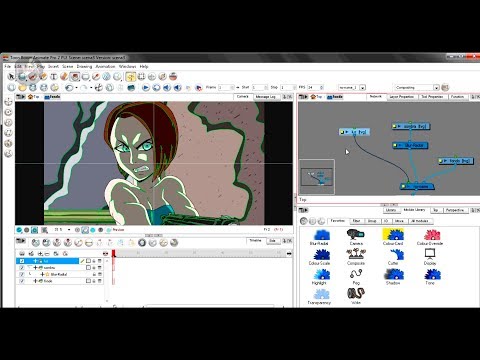The width and height of the screenshot is (480, 360).
Task: Open the Scene menu
Action: 68,66
